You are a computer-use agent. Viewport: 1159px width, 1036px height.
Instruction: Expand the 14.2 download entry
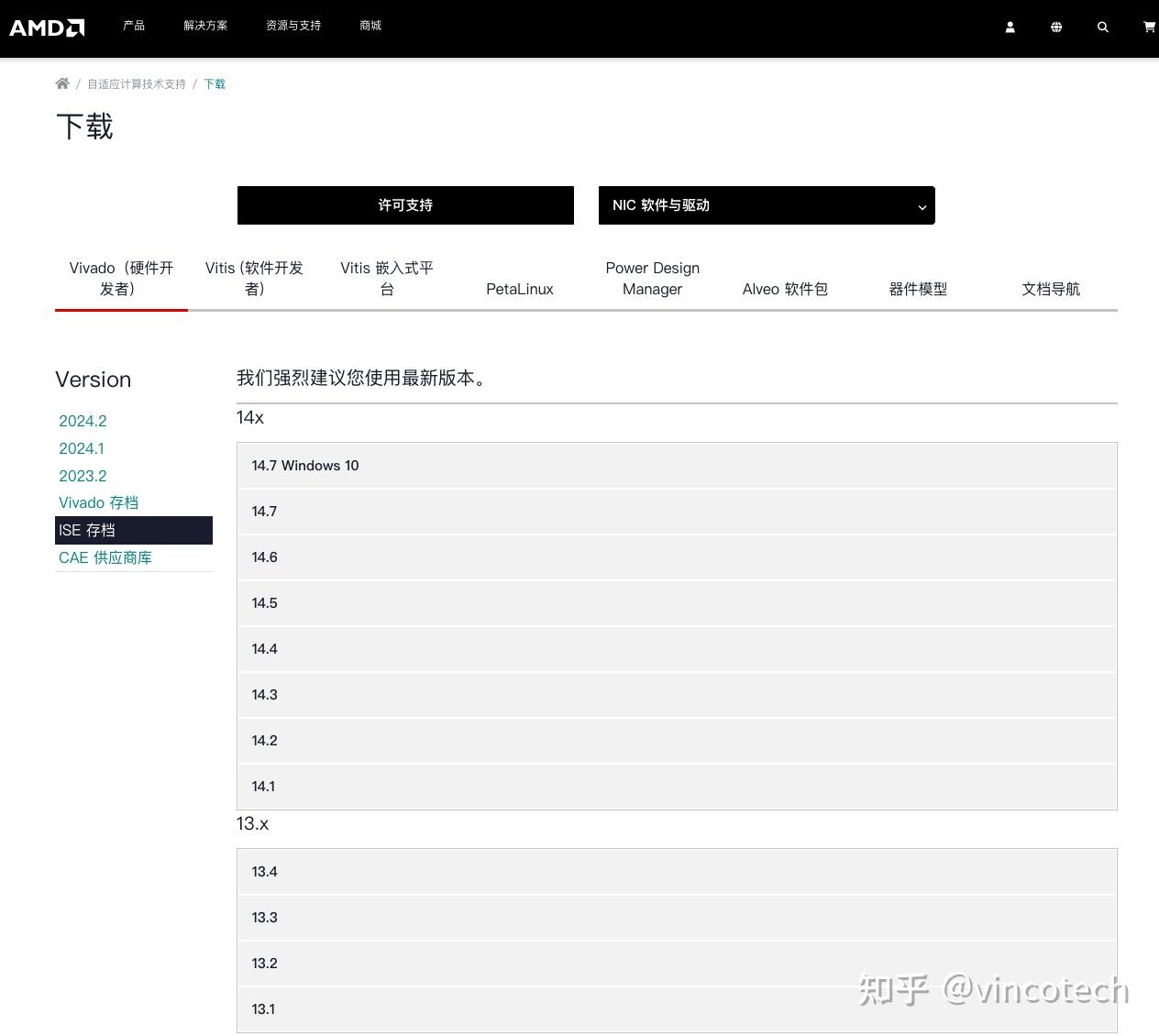(x=678, y=740)
